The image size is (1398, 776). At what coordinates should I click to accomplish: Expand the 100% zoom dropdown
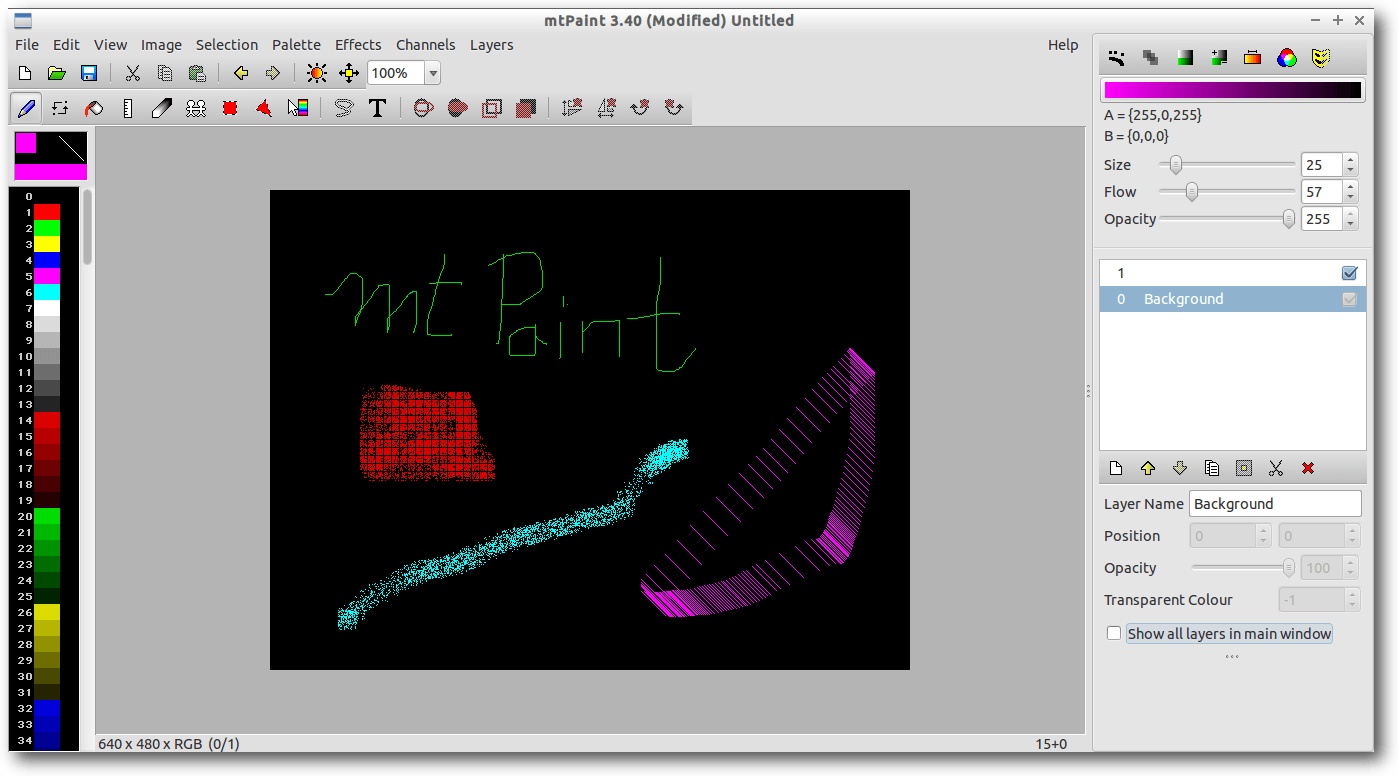click(432, 73)
